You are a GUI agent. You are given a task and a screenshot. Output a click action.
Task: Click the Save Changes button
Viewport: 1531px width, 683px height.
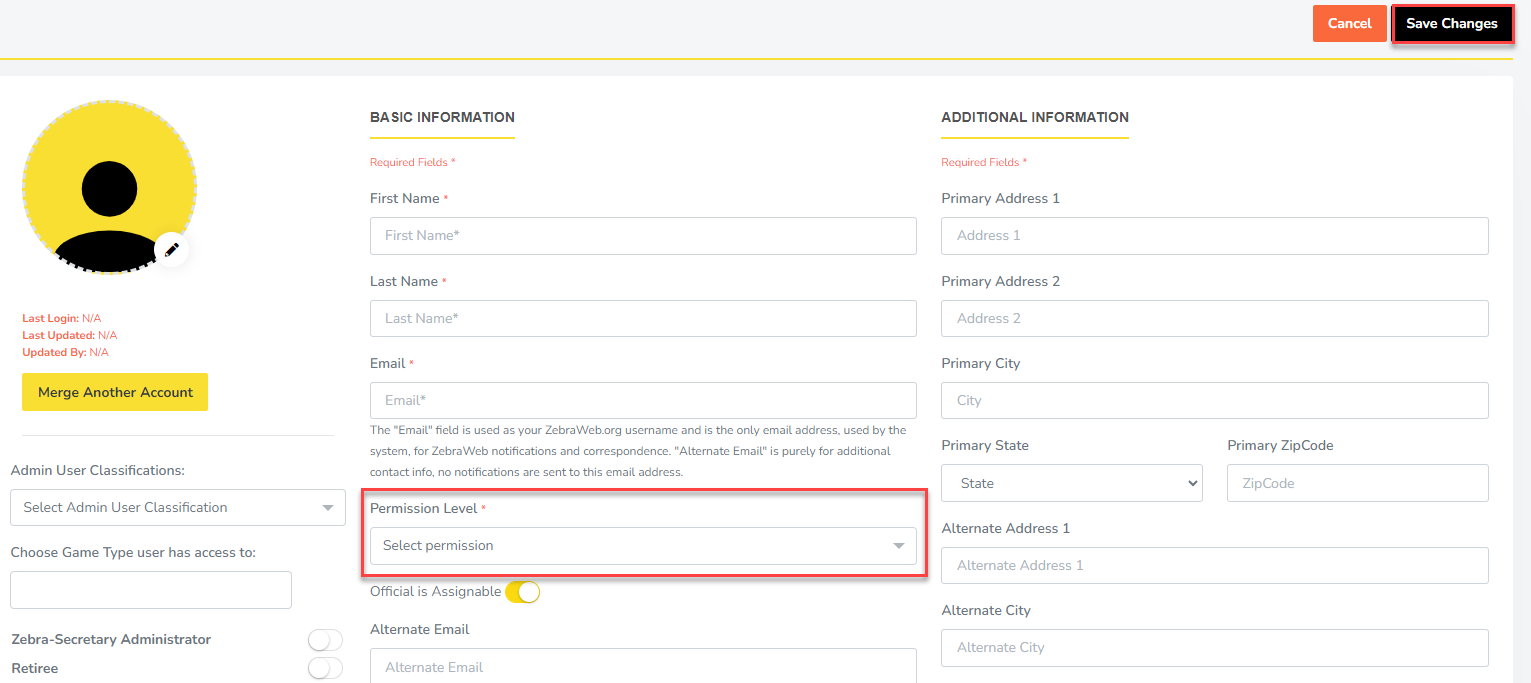point(1451,24)
